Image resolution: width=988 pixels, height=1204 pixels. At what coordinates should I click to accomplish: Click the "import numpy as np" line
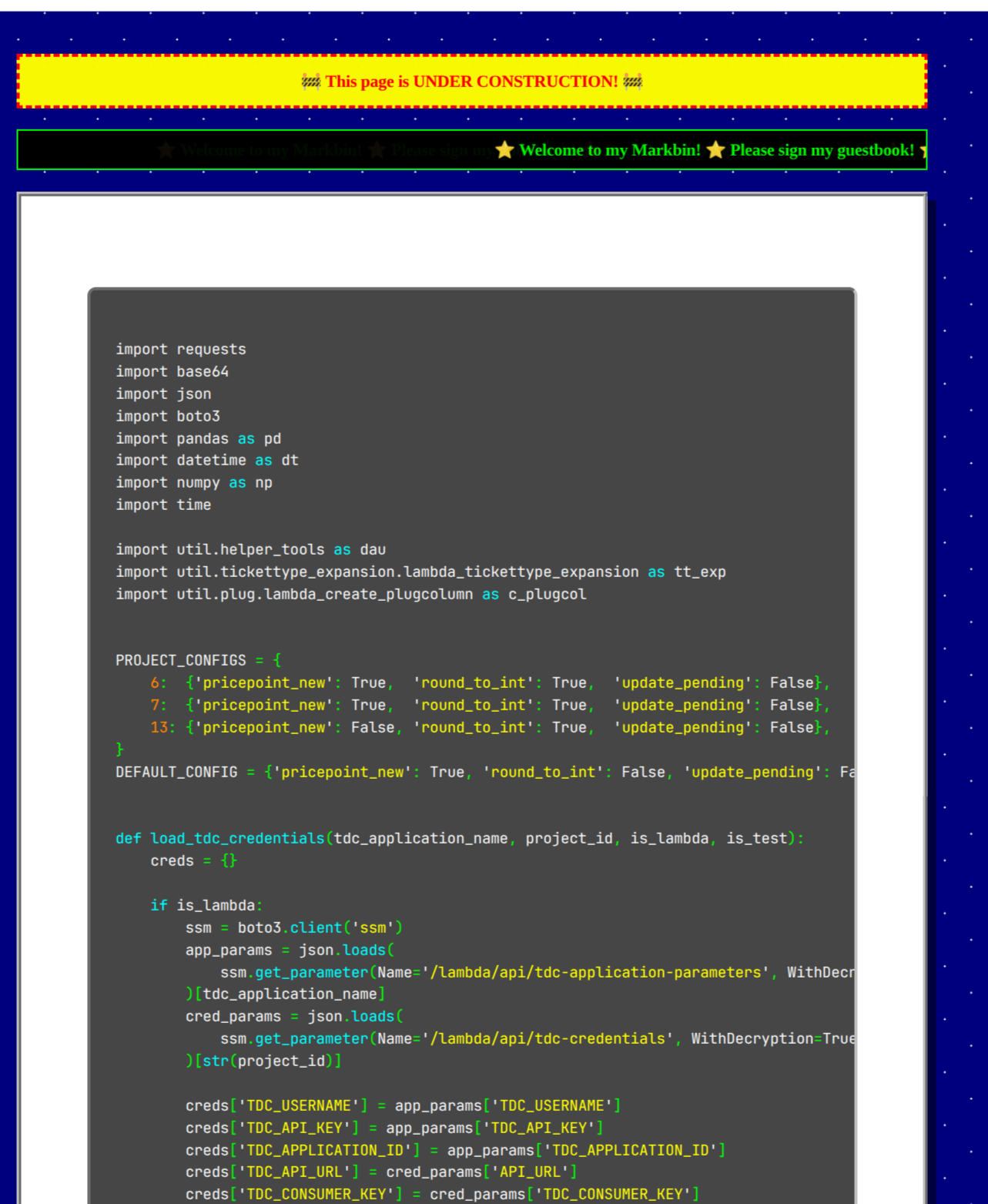194,482
